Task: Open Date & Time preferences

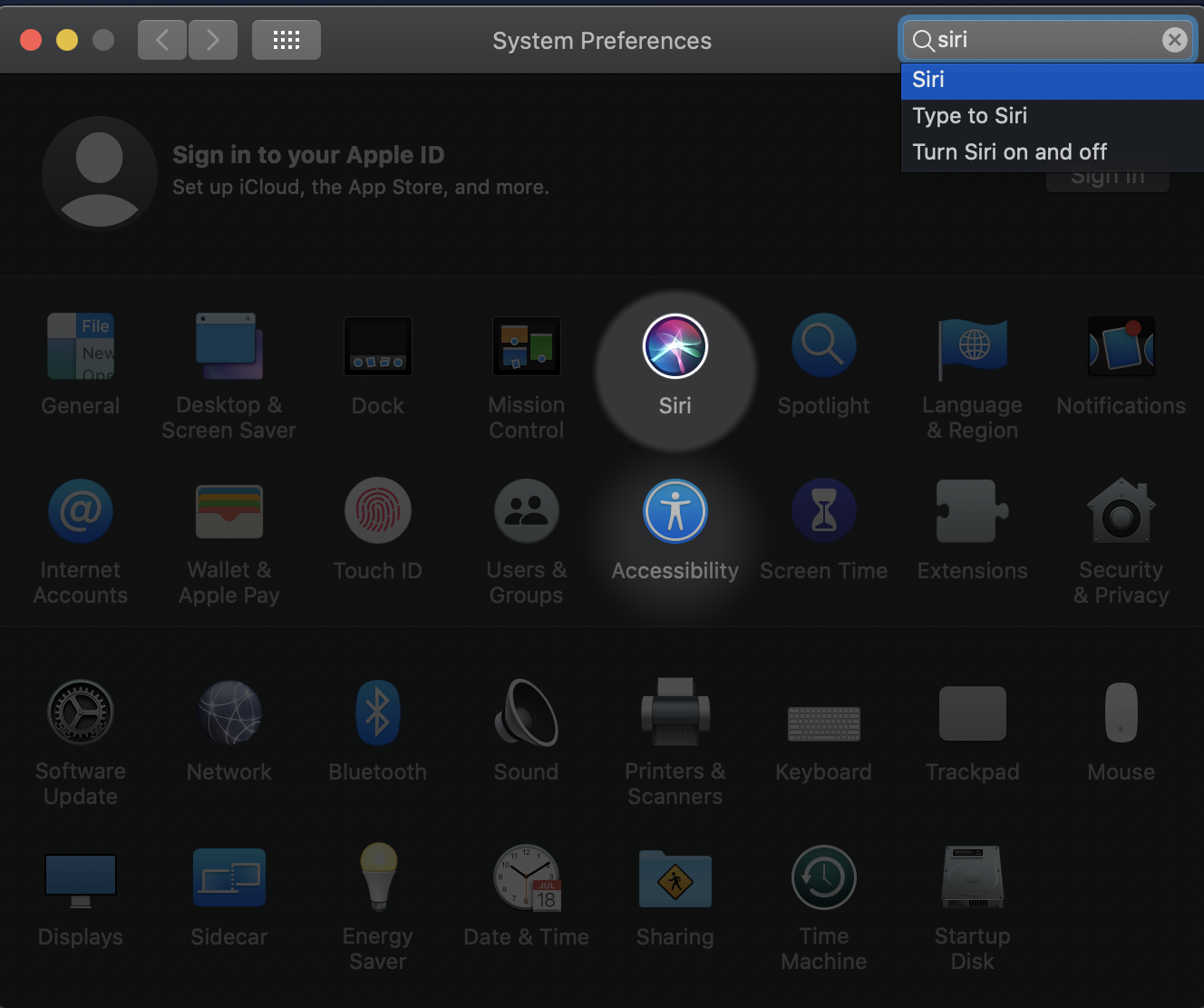Action: click(x=526, y=878)
